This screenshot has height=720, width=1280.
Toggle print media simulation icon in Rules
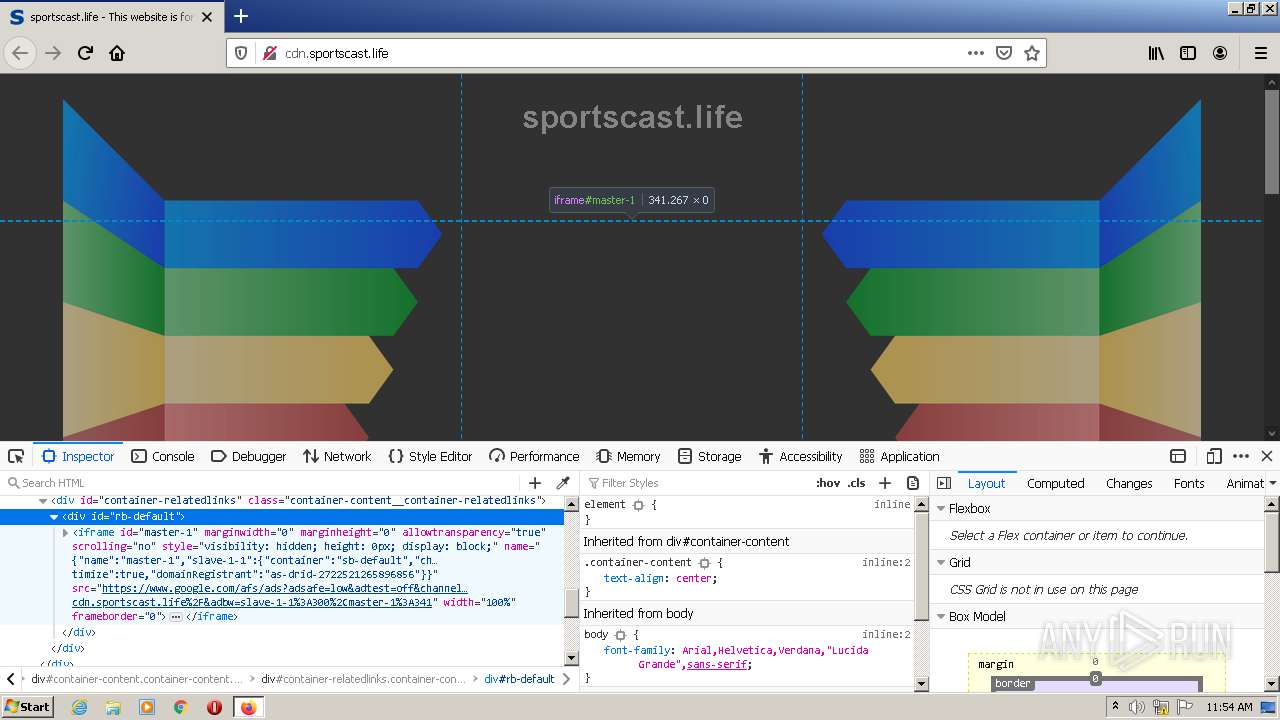point(912,483)
